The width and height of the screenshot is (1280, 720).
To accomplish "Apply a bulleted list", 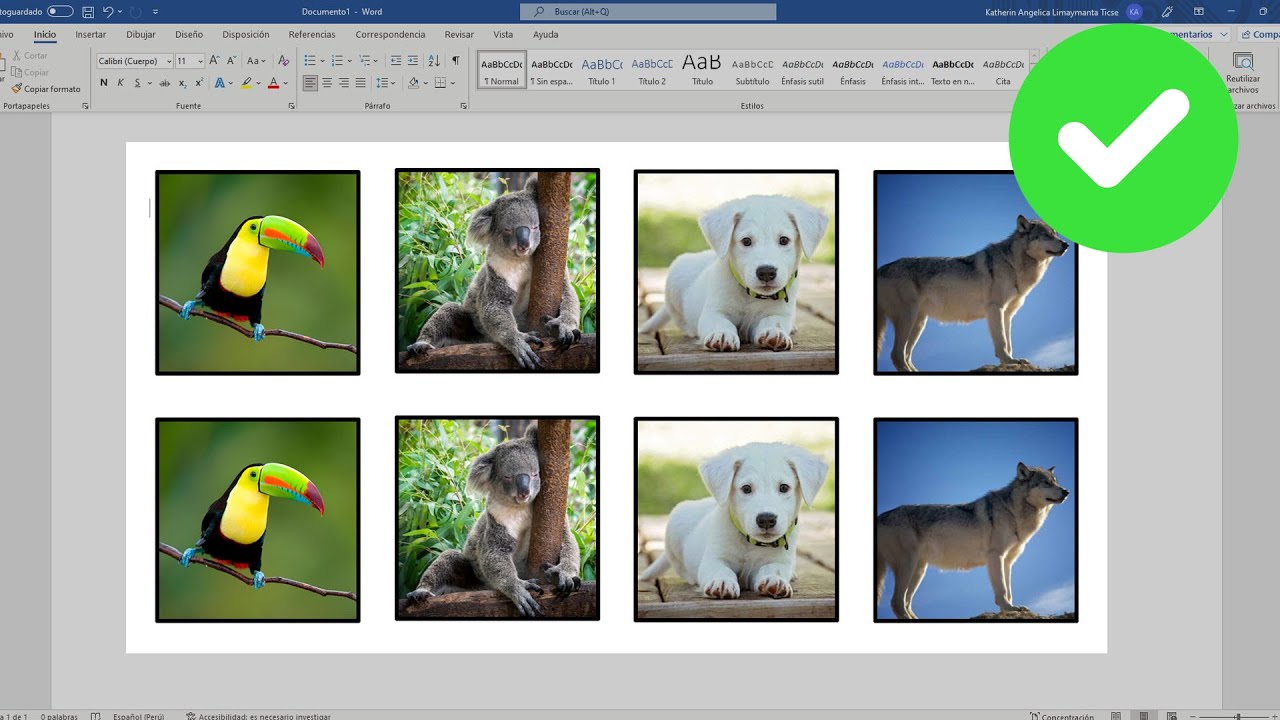I will [309, 61].
